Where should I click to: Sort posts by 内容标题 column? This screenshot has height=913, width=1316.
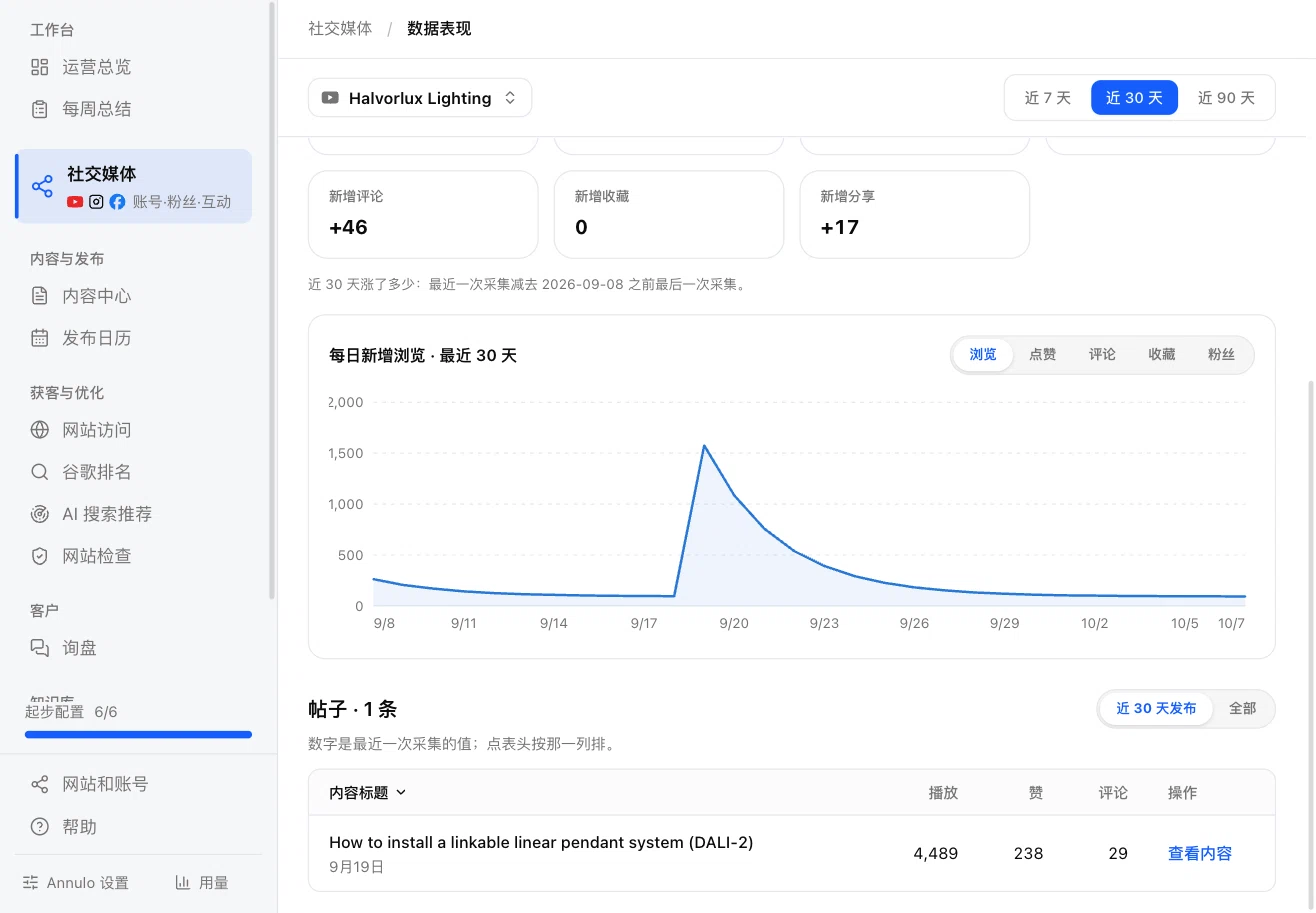point(368,793)
